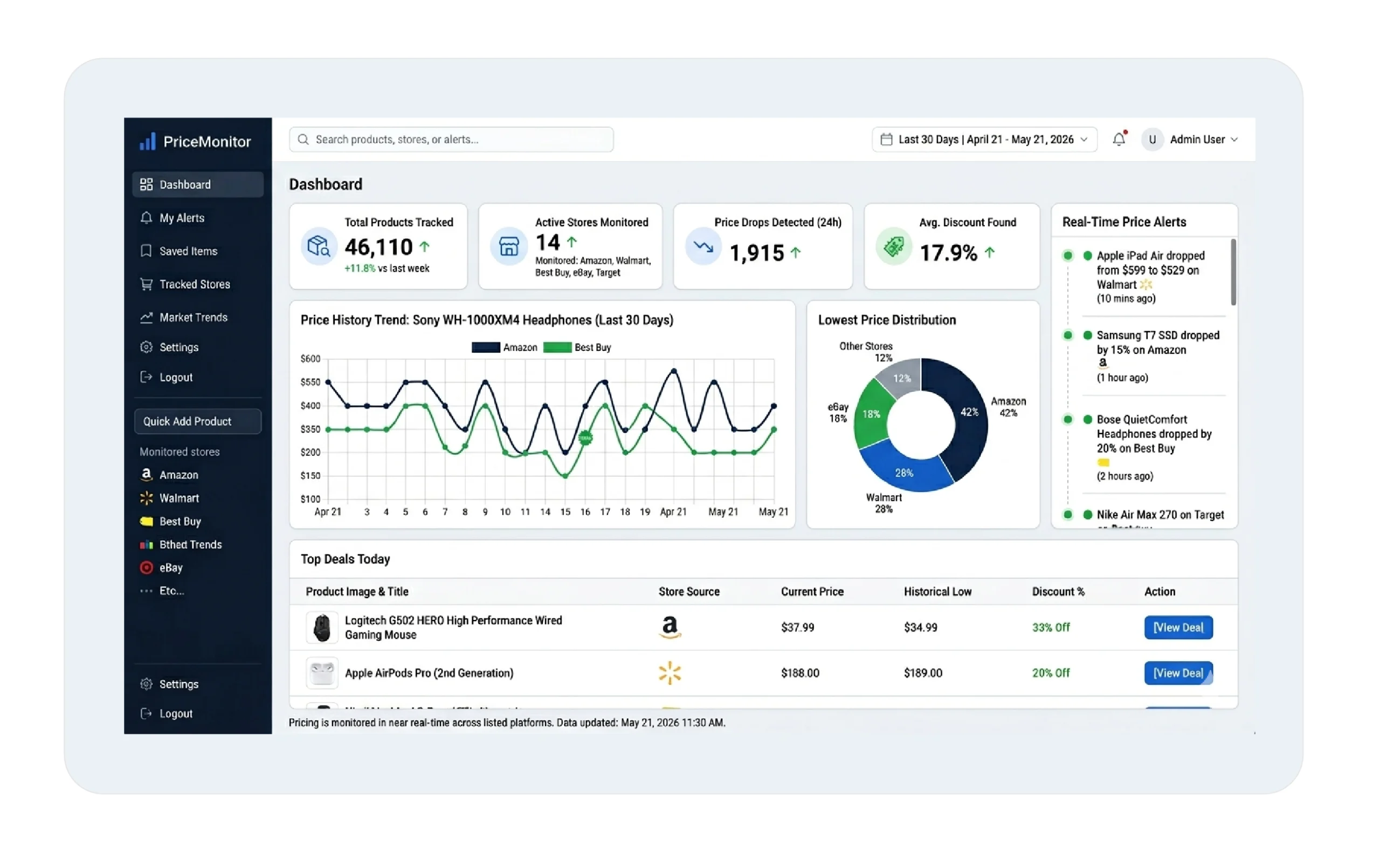Click the Active Stores Monitored storefront icon
This screenshot has height=868, width=1380.
pos(508,246)
